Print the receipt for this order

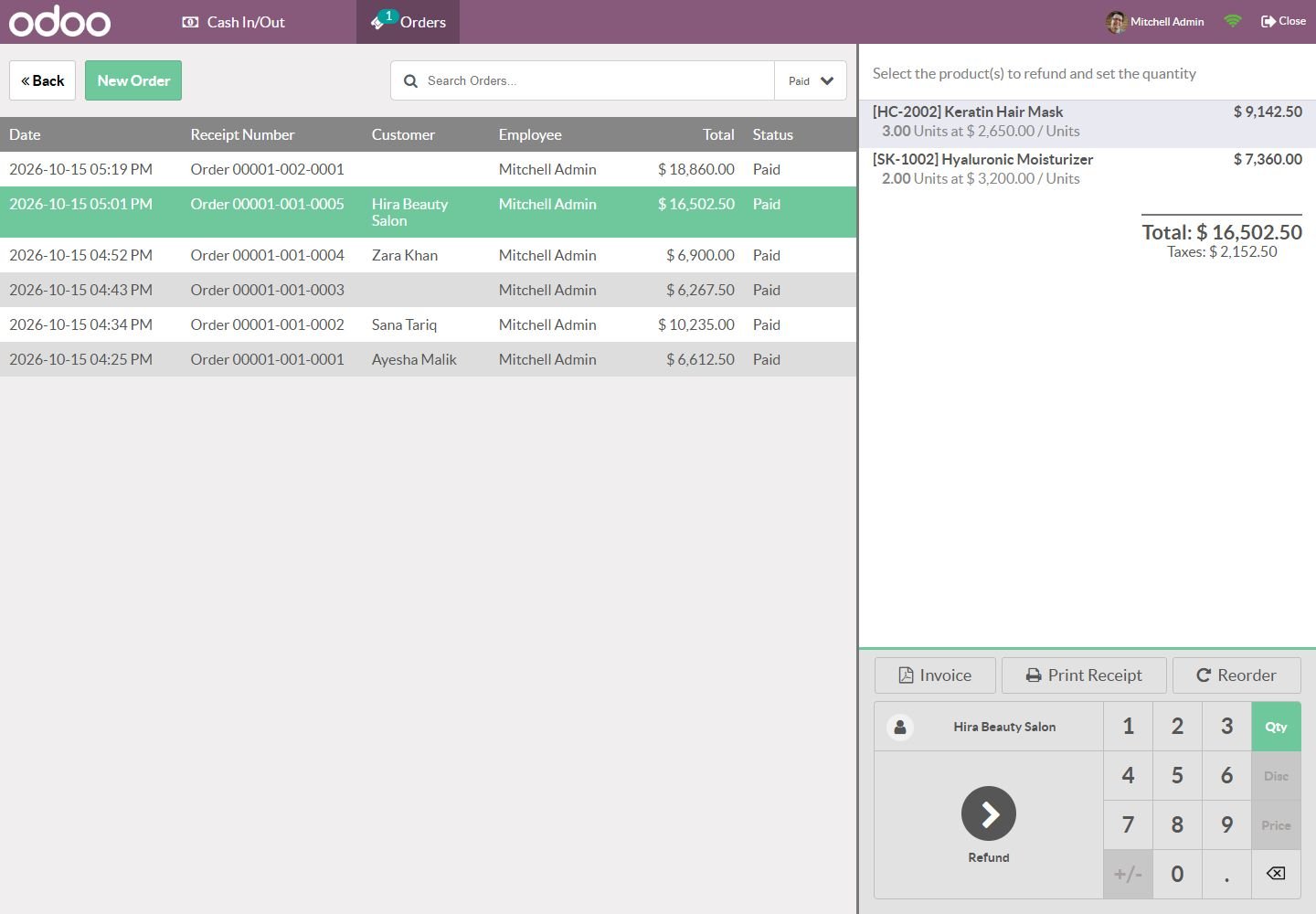[x=1084, y=675]
